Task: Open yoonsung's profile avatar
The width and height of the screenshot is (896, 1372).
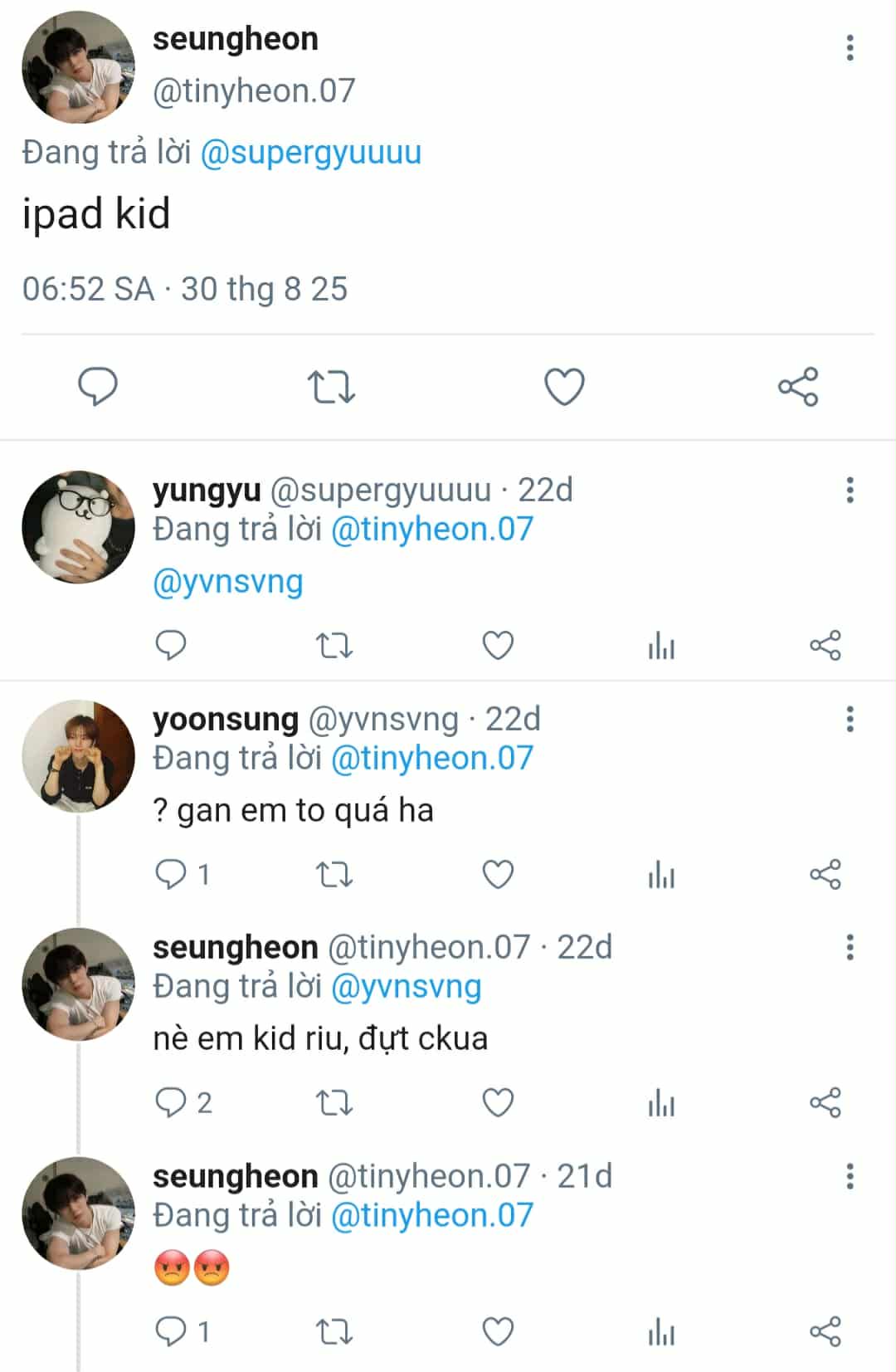Action: (x=78, y=755)
